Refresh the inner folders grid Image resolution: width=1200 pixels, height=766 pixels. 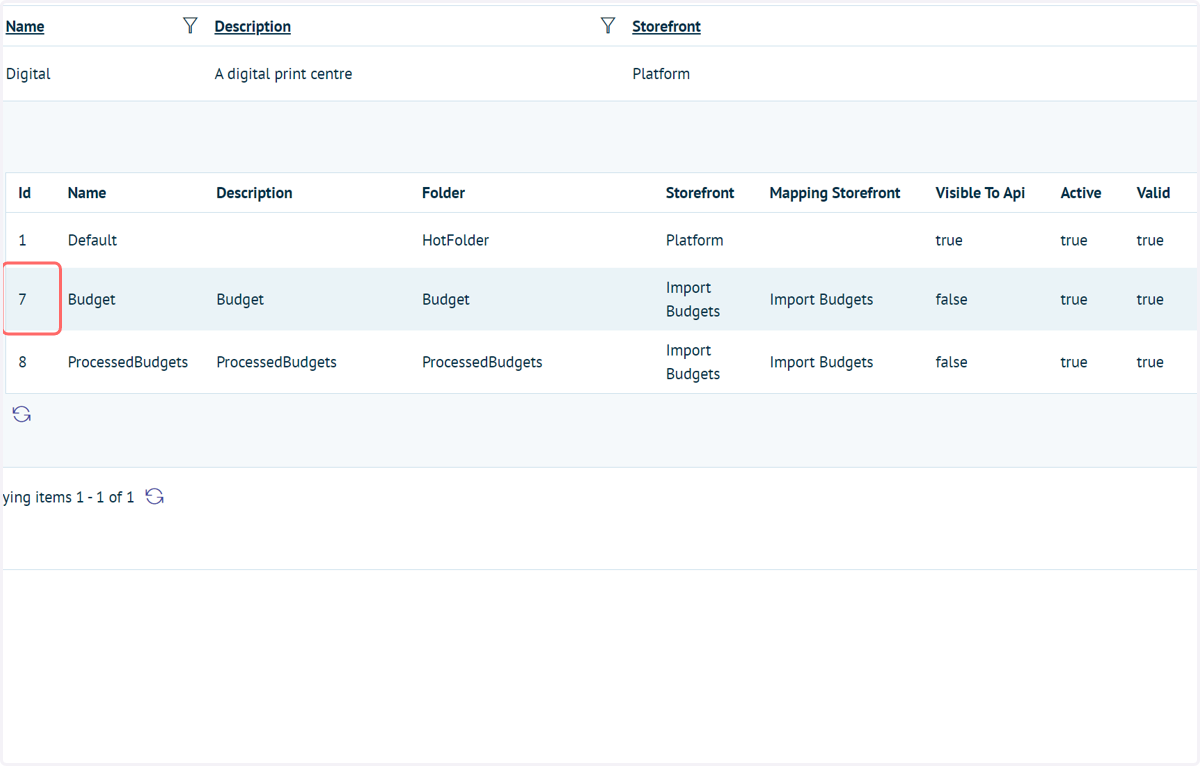tap(22, 414)
